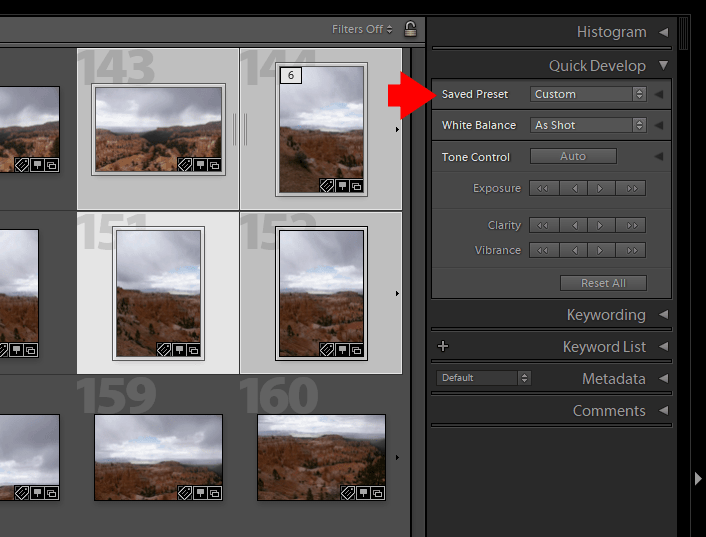The width and height of the screenshot is (706, 537).
Task: Click the Auto tone button
Action: (573, 156)
